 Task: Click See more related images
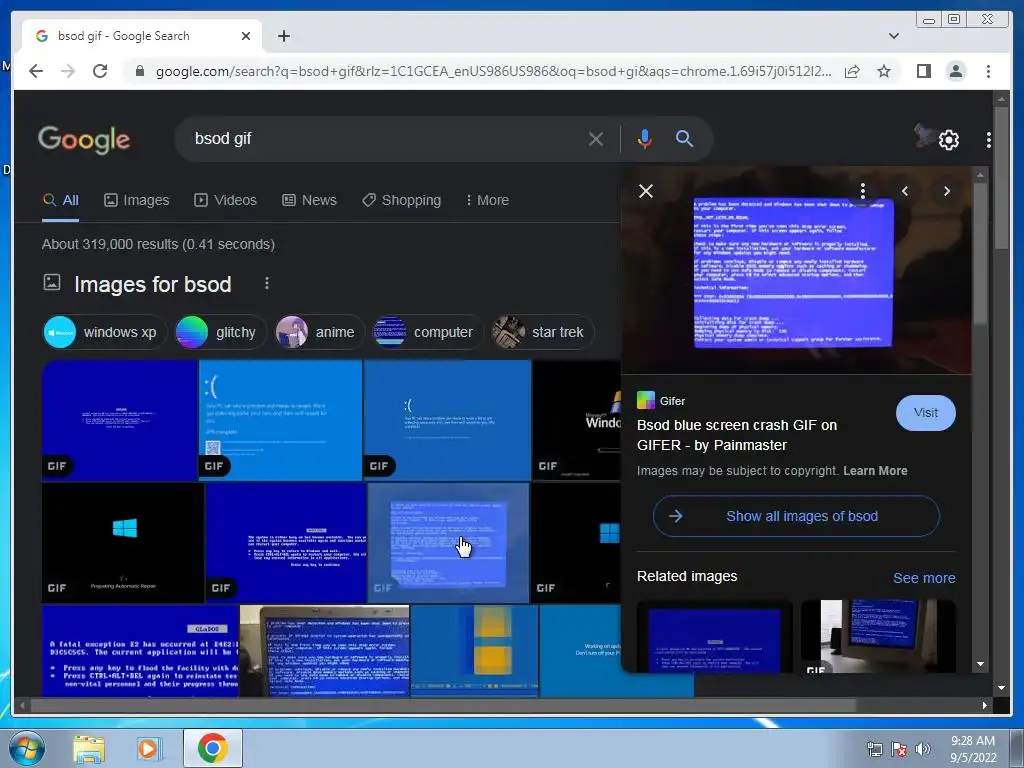[923, 578]
